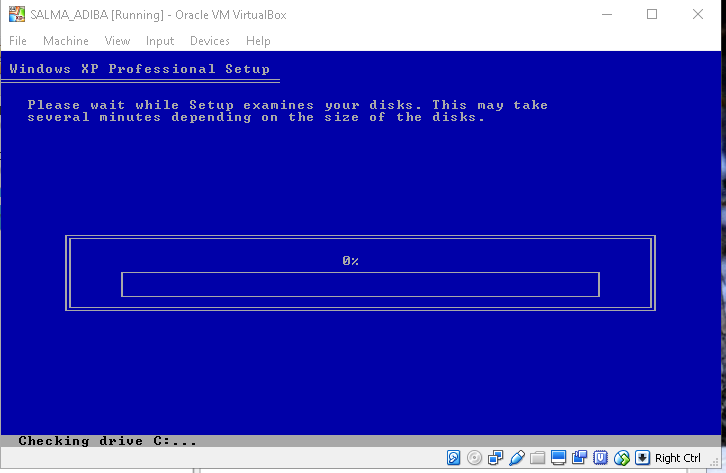The height and width of the screenshot is (473, 726).
Task: Click the Windows XP Professional Setup heading
Action: (139, 69)
